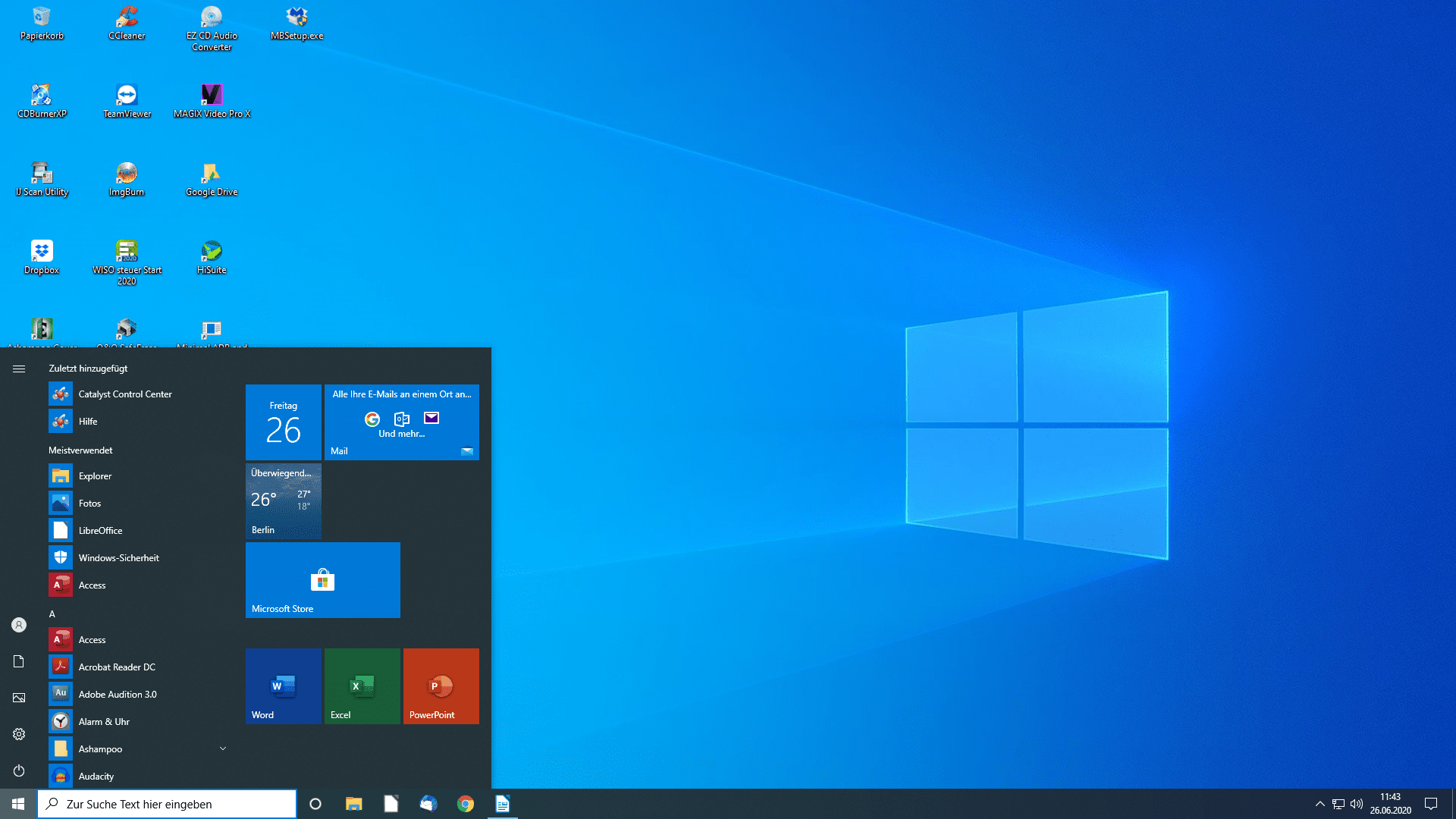The width and height of the screenshot is (1456, 819).
Task: Open Catalyst Control Center in Start menu
Action: [x=140, y=394]
